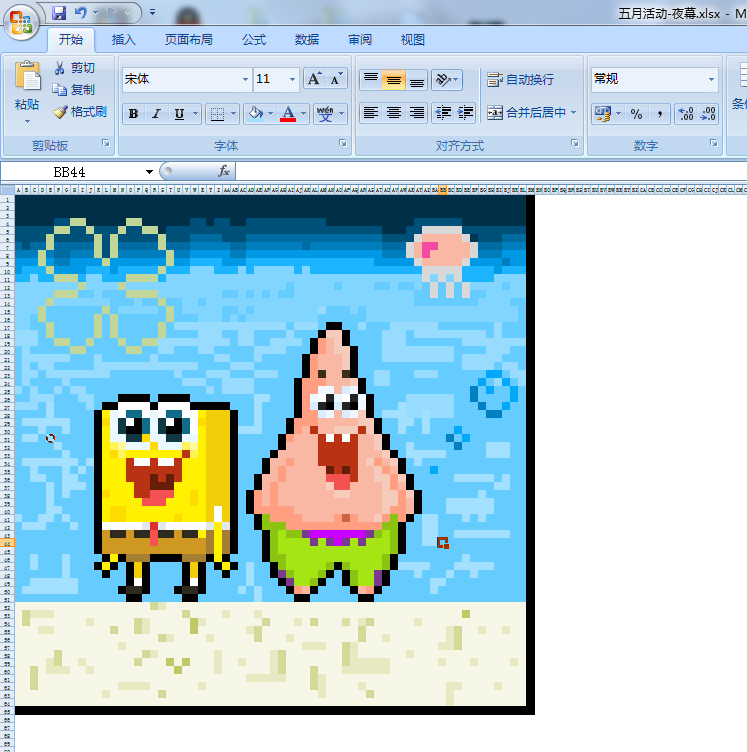Click into the formula bar
This screenshot has height=752, width=747.
coord(491,172)
